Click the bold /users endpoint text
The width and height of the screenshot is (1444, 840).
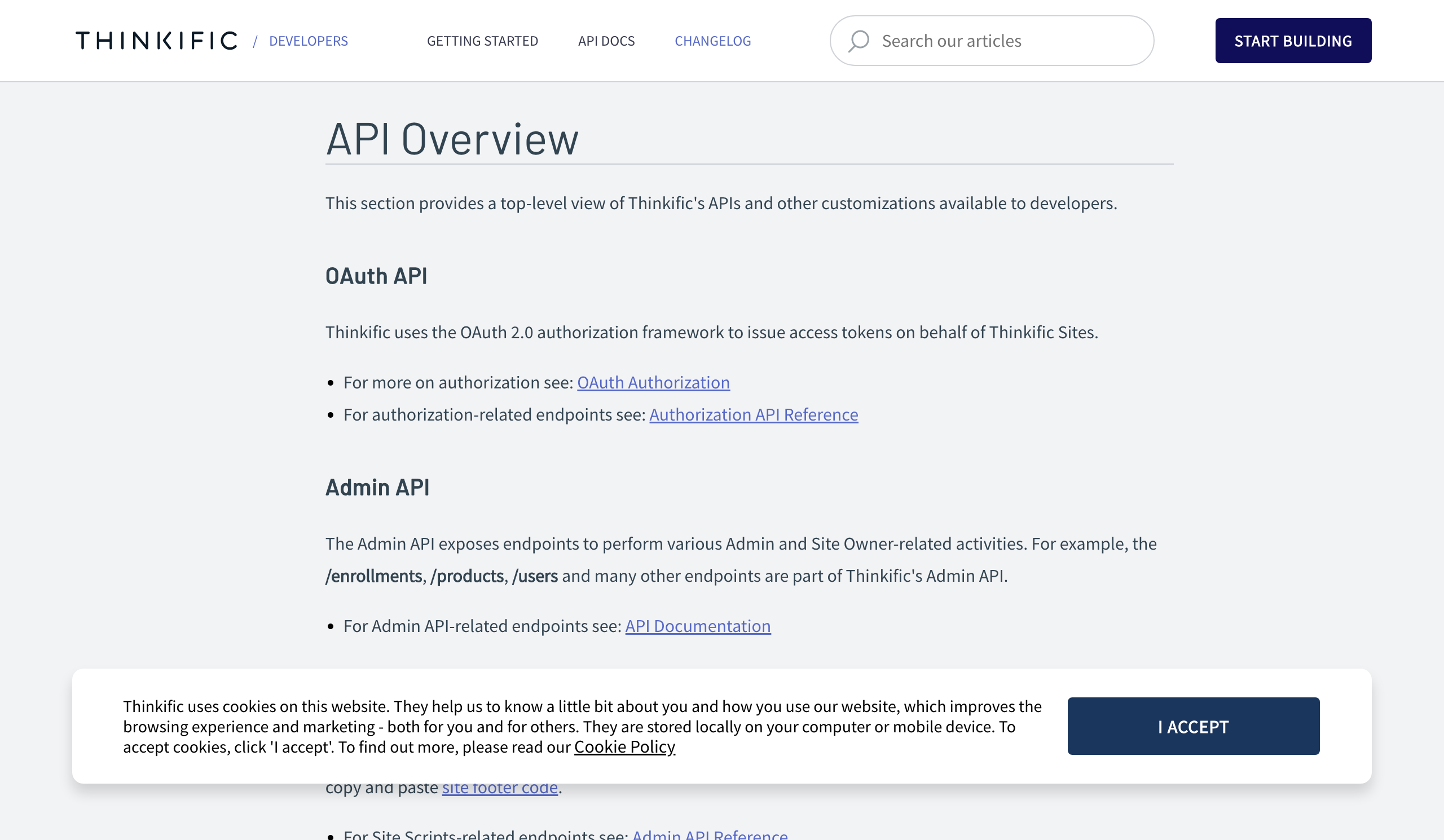(535, 576)
